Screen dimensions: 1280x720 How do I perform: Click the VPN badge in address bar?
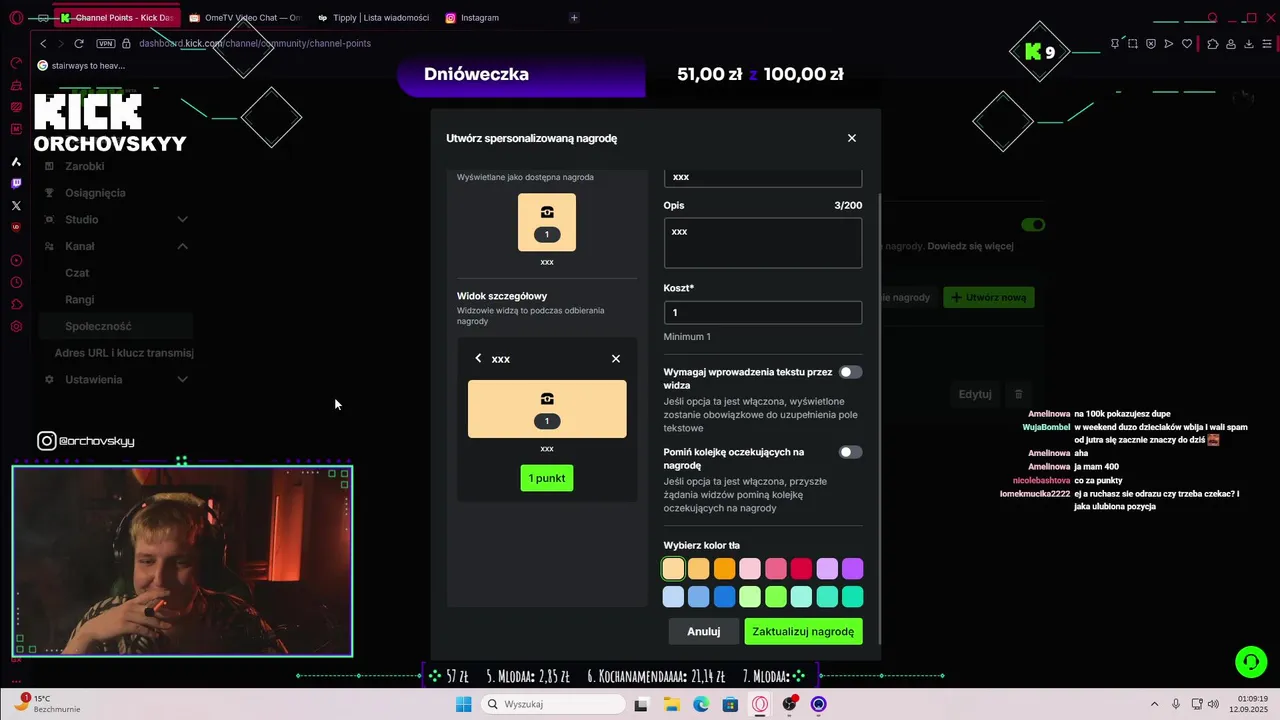105,43
